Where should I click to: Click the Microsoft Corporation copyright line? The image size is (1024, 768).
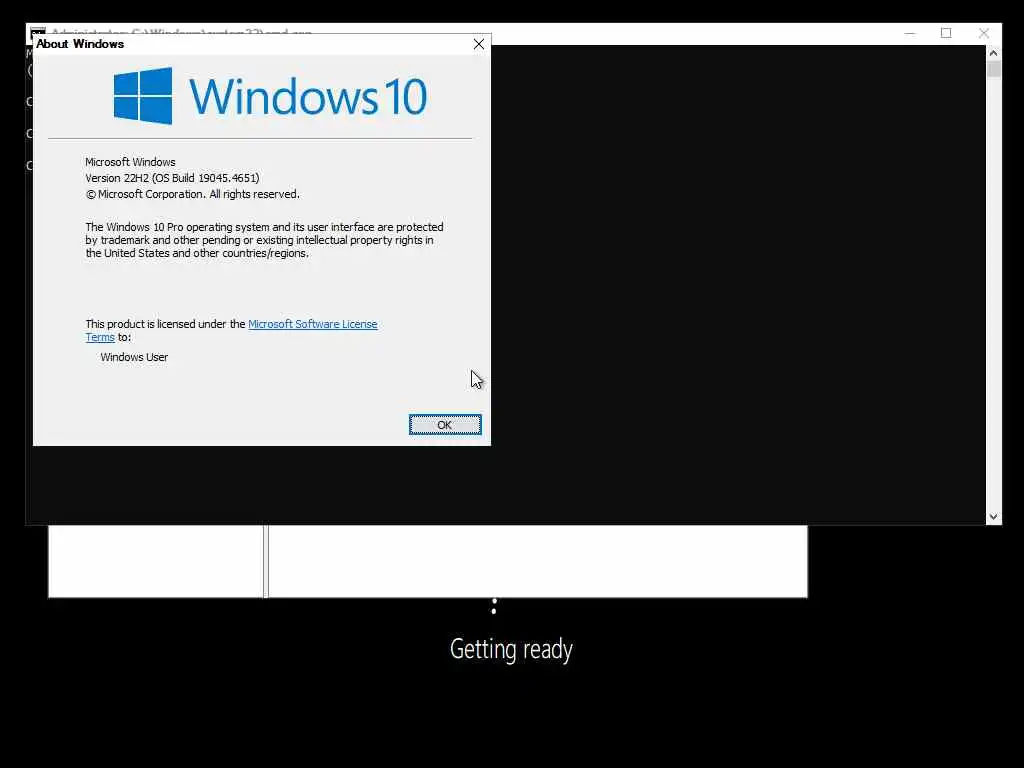point(193,194)
